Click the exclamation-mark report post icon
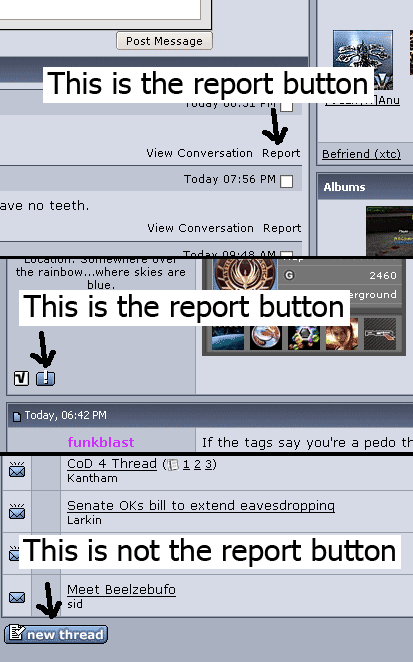 45,378
